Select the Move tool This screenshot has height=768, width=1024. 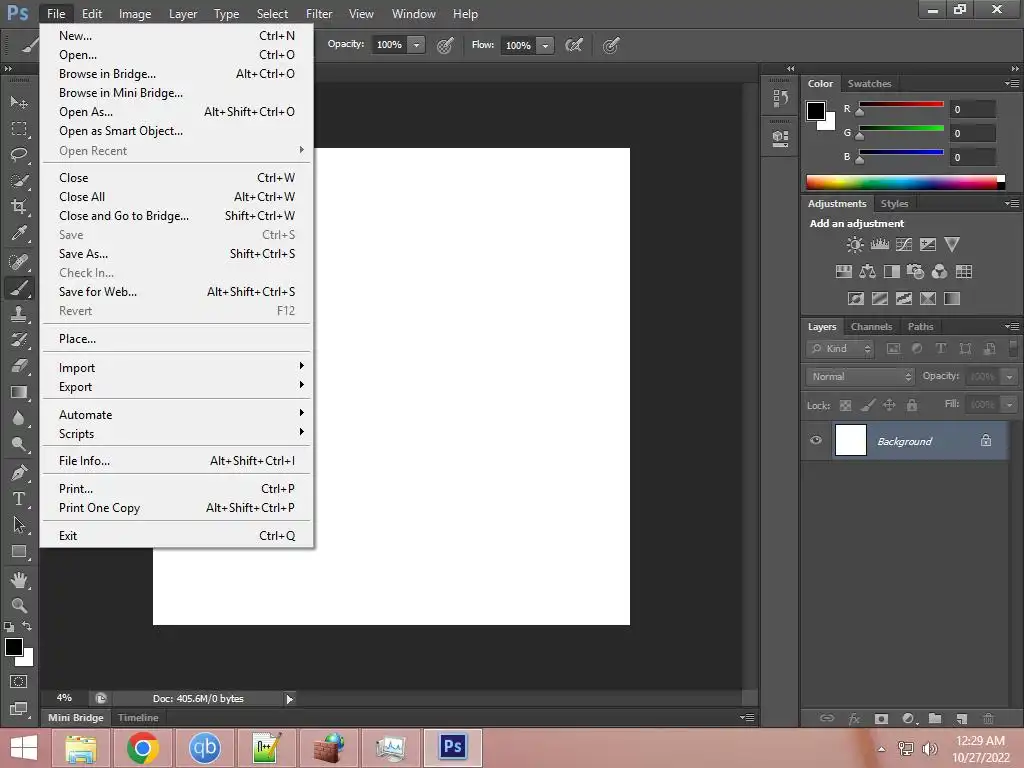point(18,102)
